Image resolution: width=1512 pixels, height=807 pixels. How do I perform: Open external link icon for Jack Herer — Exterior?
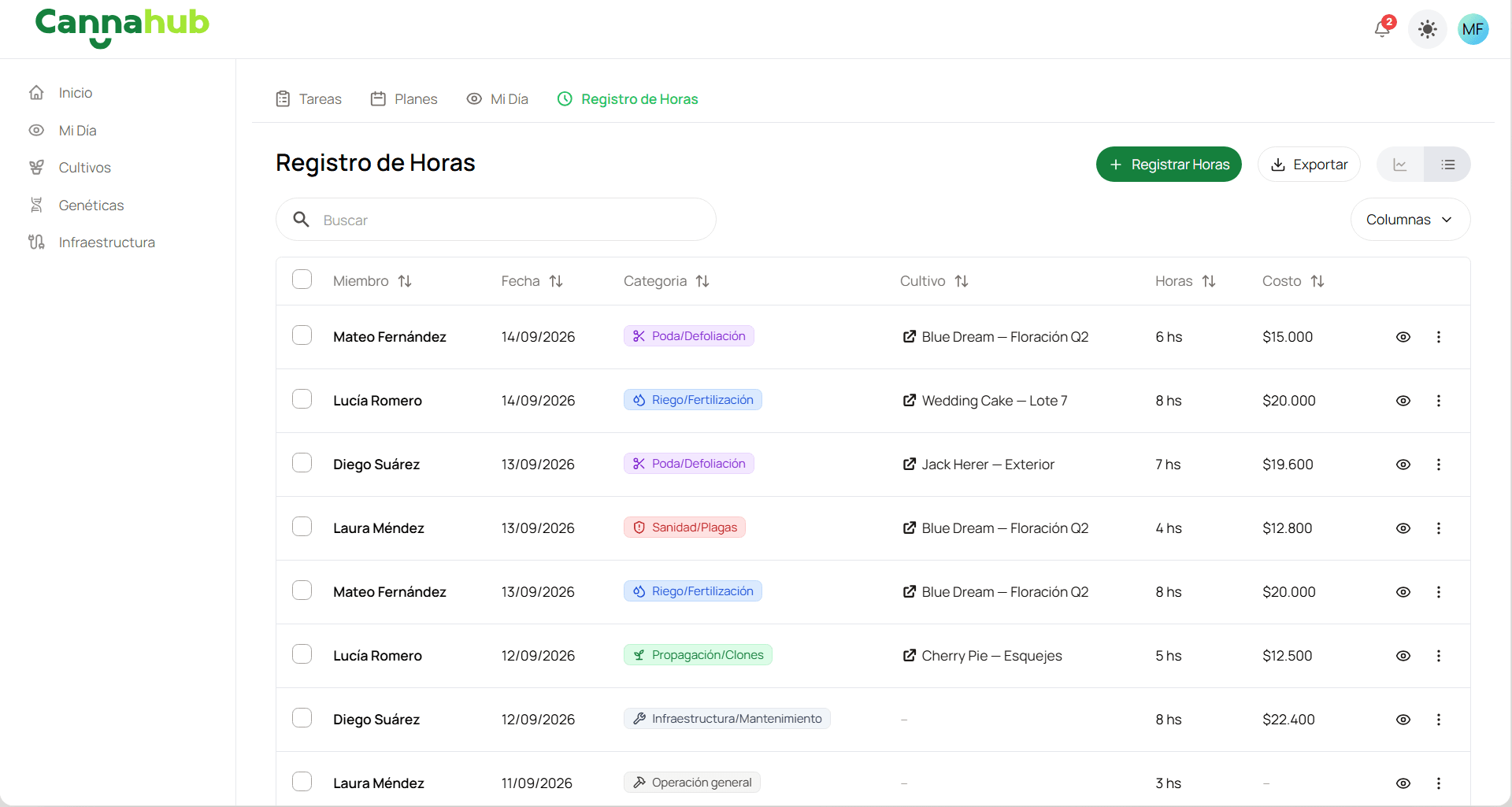click(909, 465)
